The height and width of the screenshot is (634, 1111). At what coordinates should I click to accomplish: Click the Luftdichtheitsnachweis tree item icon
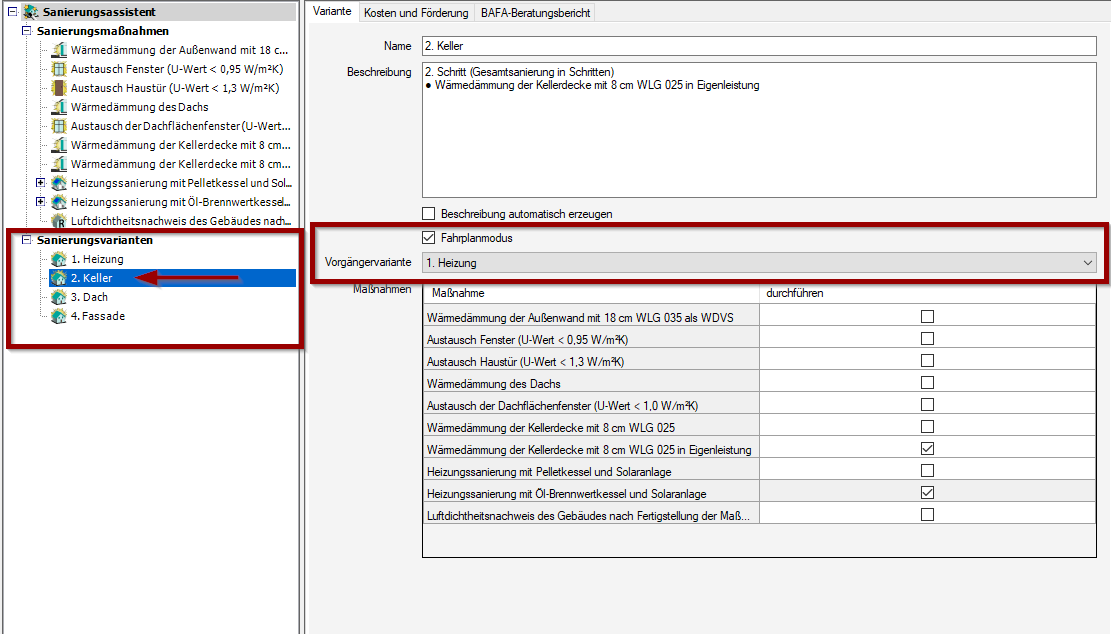click(59, 221)
